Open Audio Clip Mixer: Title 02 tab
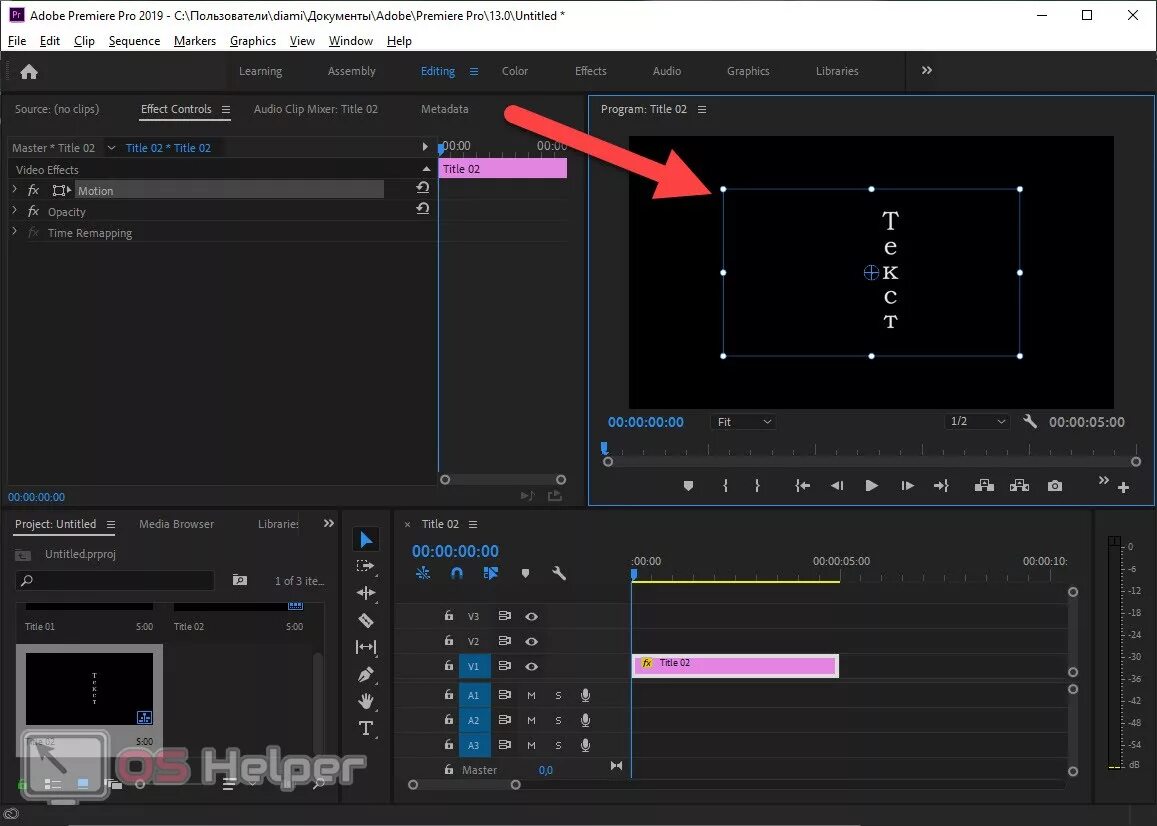Viewport: 1157px width, 826px height. click(315, 109)
